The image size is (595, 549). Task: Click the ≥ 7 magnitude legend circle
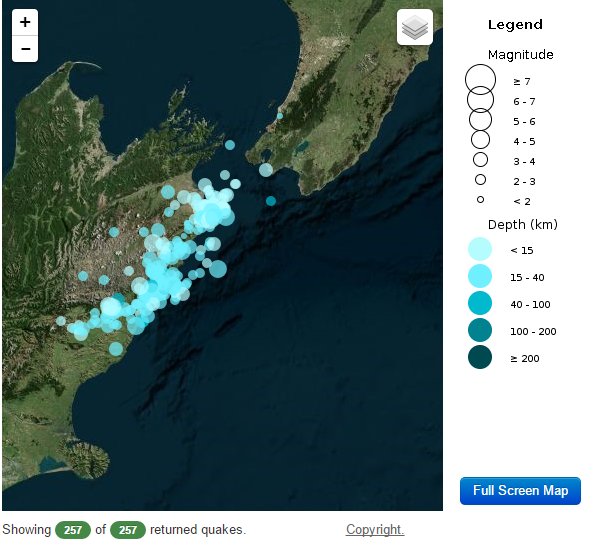[x=480, y=80]
